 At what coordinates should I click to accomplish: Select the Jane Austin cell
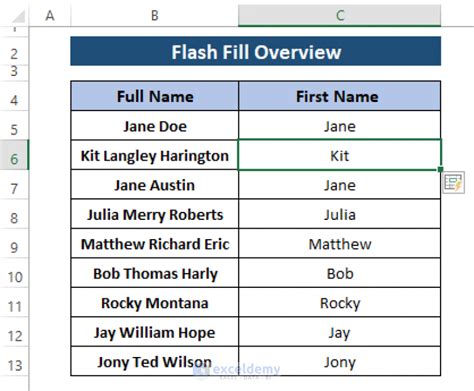coord(155,185)
